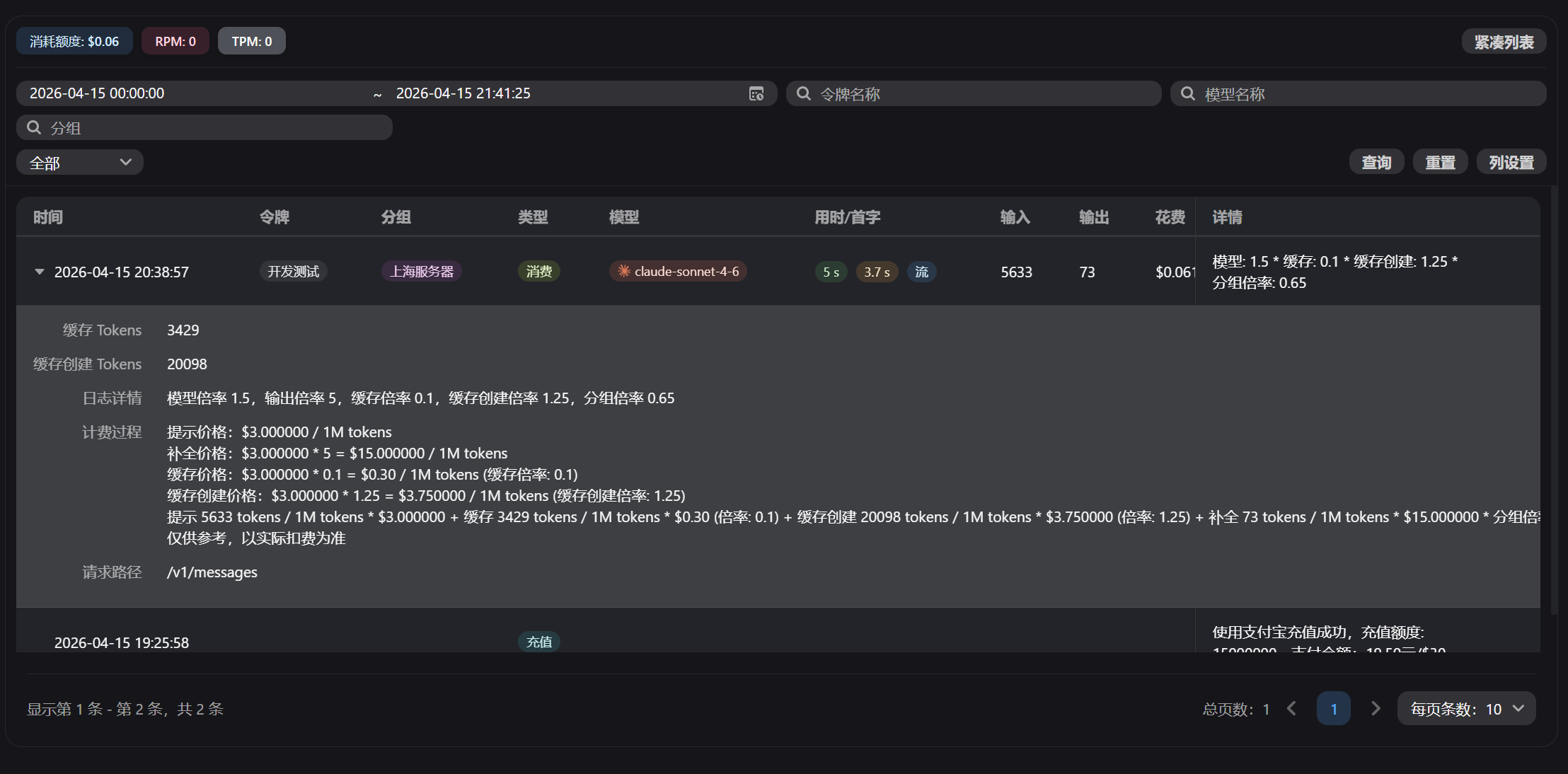The height and width of the screenshot is (774, 1568).
Task: Click the search icon in token name field
Action: tap(803, 93)
